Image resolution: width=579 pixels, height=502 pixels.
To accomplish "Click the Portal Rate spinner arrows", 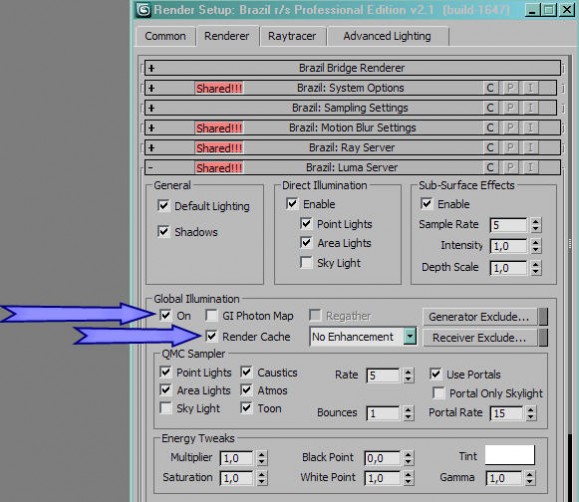I will click(531, 413).
